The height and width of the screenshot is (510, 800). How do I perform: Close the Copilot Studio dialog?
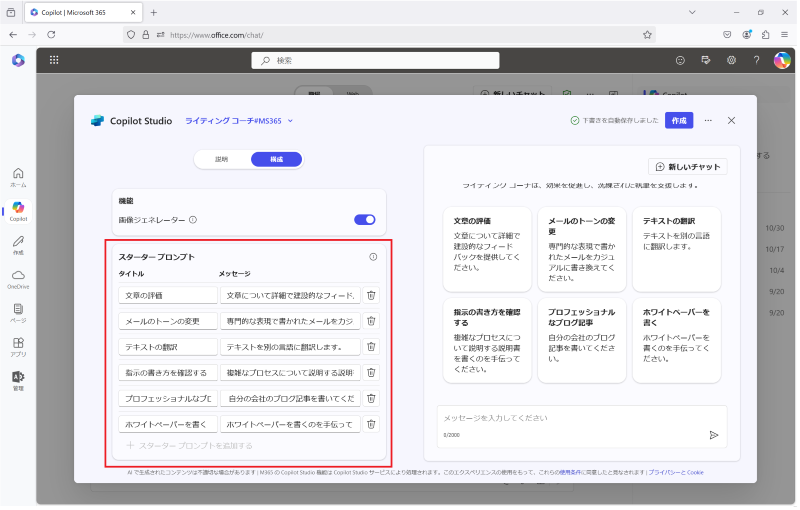click(731, 120)
